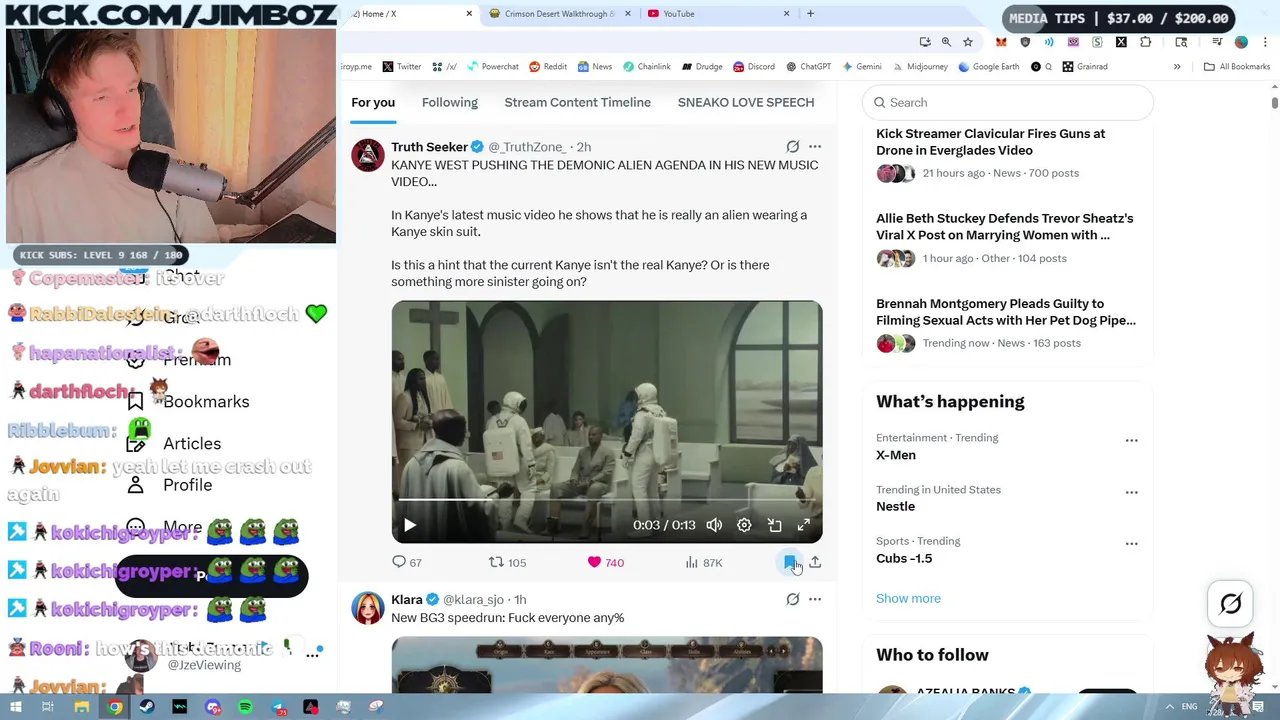Click Windows Start button

click(15, 707)
